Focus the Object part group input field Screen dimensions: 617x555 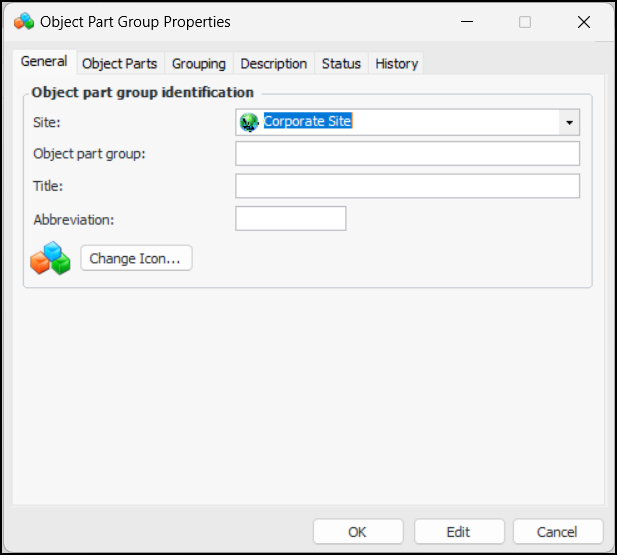tap(407, 154)
